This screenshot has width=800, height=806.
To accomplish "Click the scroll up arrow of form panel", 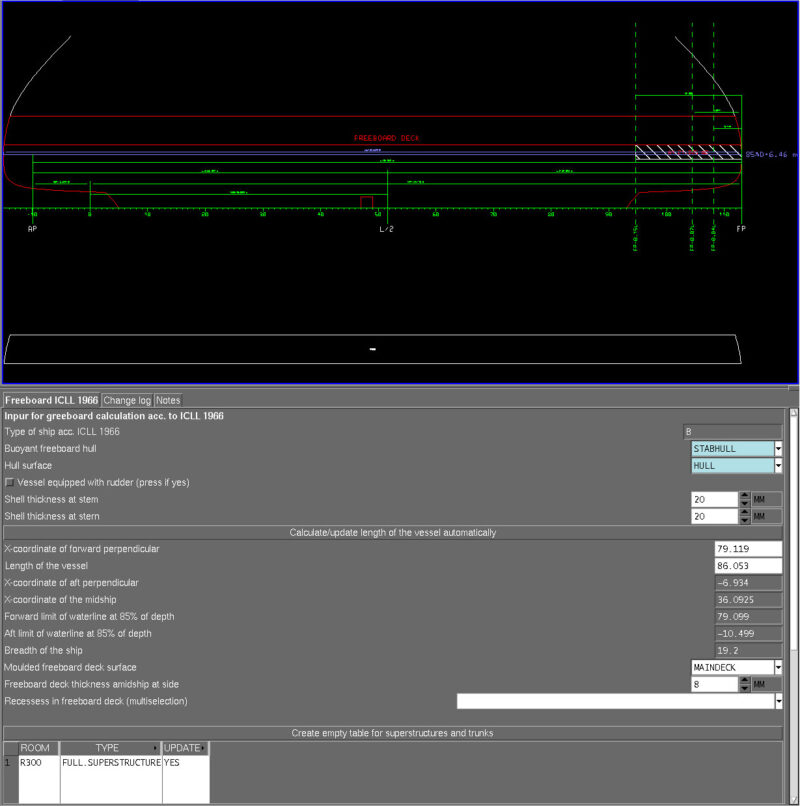I will click(x=793, y=413).
